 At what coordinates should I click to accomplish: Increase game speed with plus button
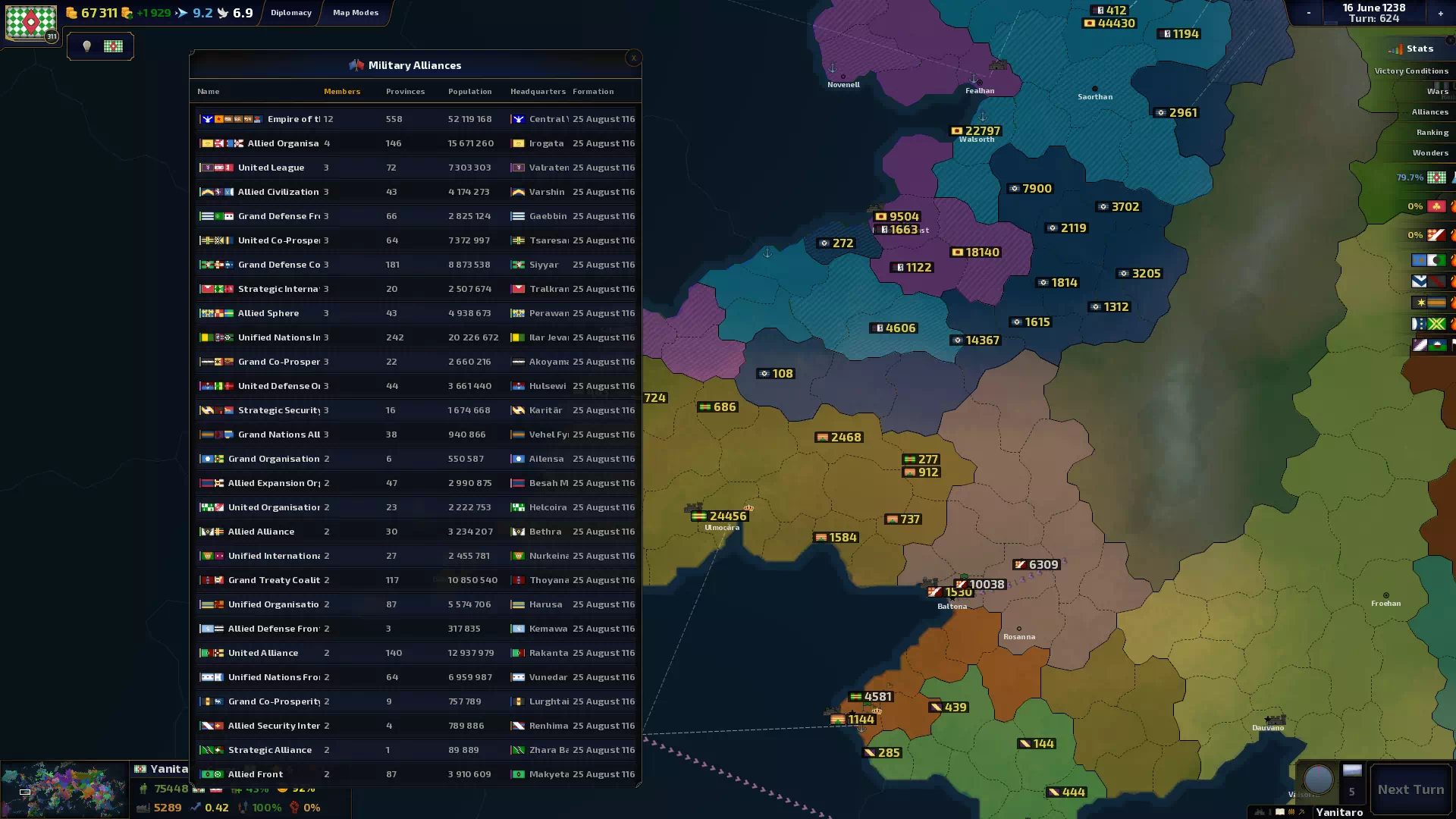click(x=1440, y=13)
